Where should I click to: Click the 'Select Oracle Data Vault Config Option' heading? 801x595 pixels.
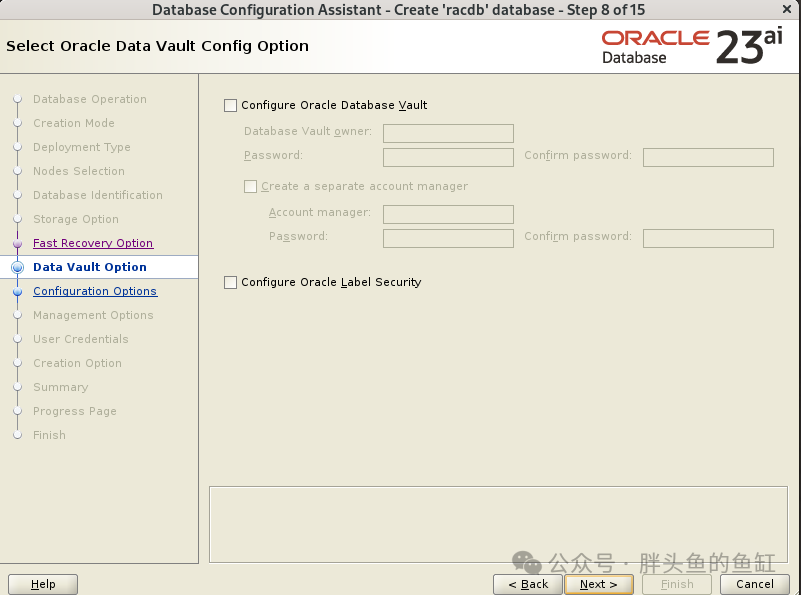click(x=157, y=46)
